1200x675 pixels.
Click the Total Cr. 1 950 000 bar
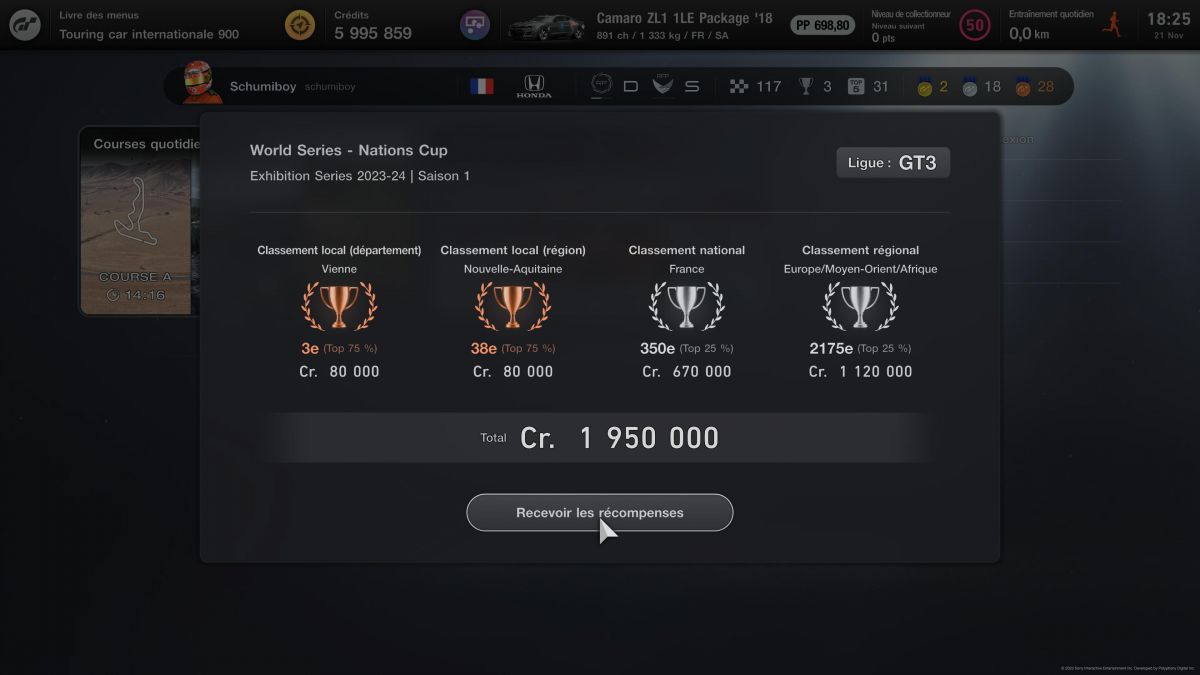point(600,438)
